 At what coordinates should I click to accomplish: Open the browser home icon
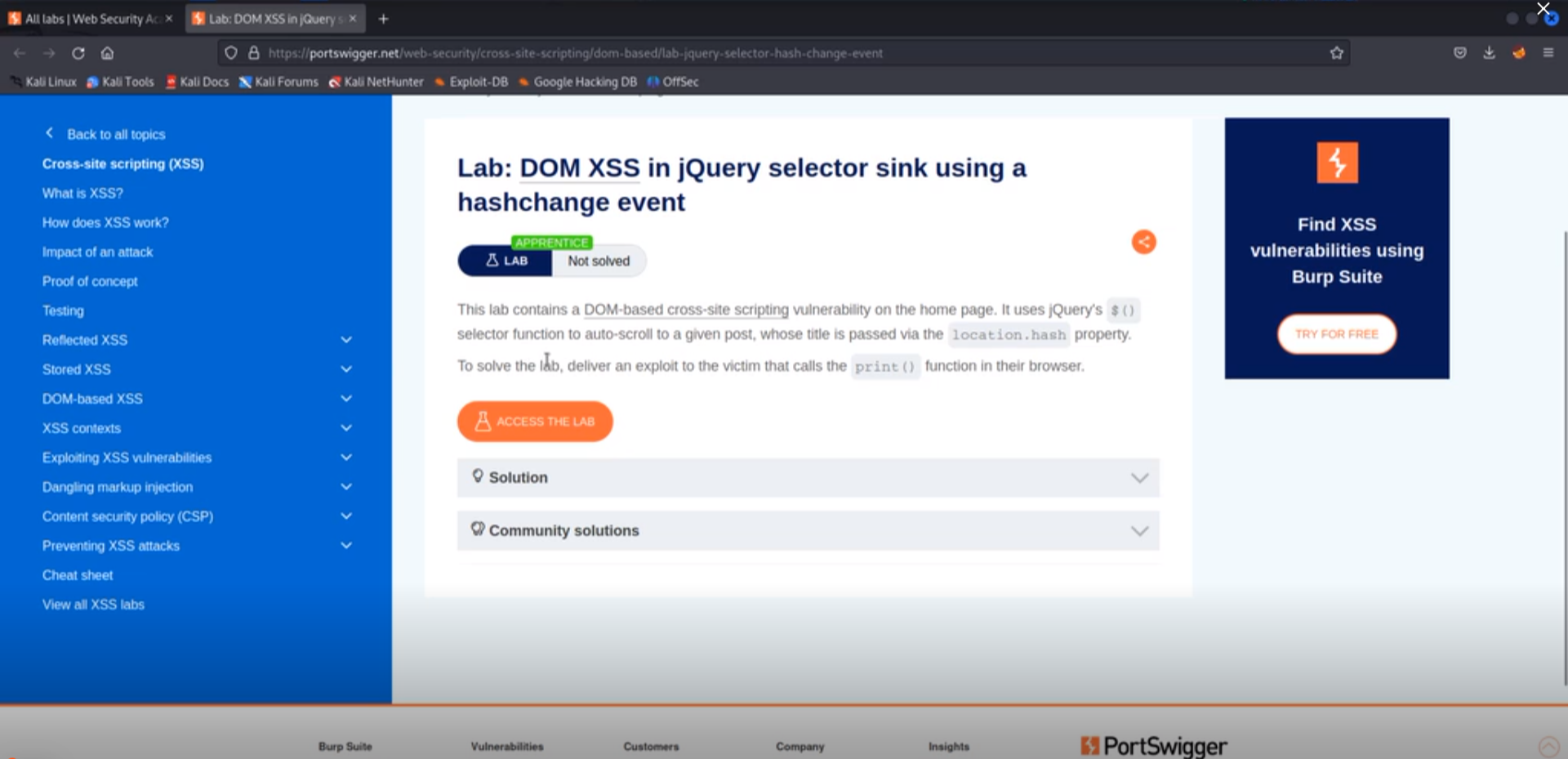[x=107, y=53]
